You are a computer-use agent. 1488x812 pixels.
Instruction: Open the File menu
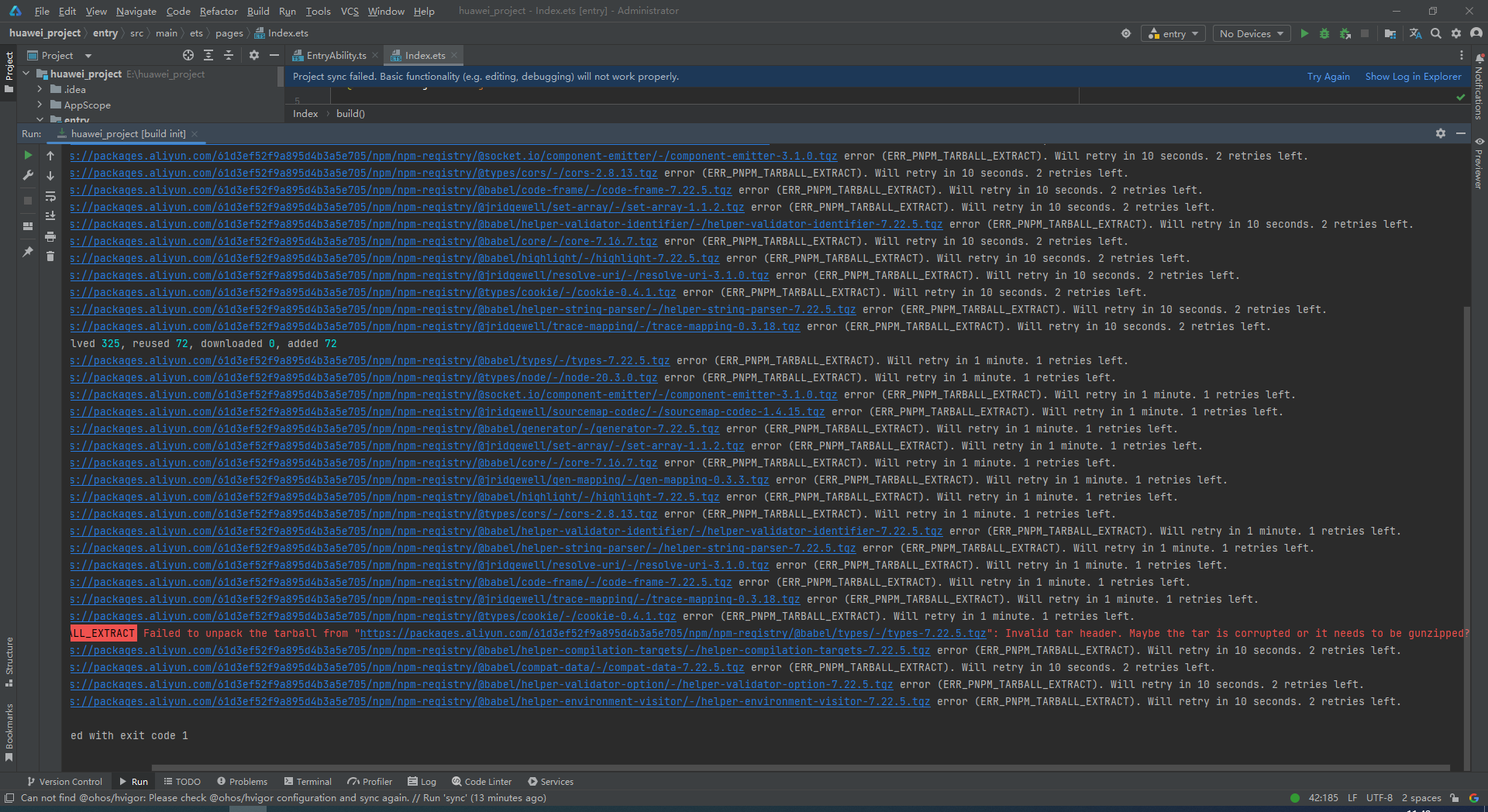tap(42, 11)
